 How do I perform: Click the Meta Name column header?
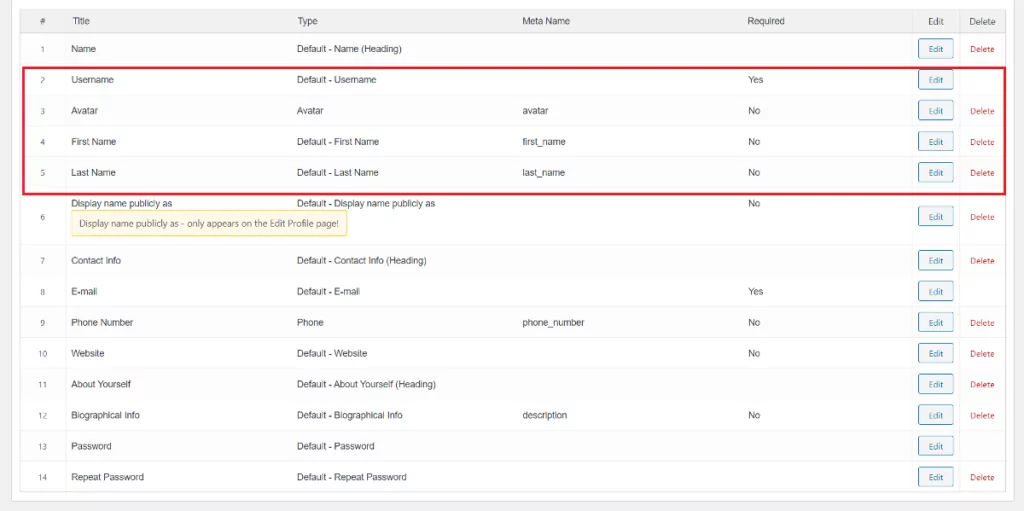click(547, 21)
